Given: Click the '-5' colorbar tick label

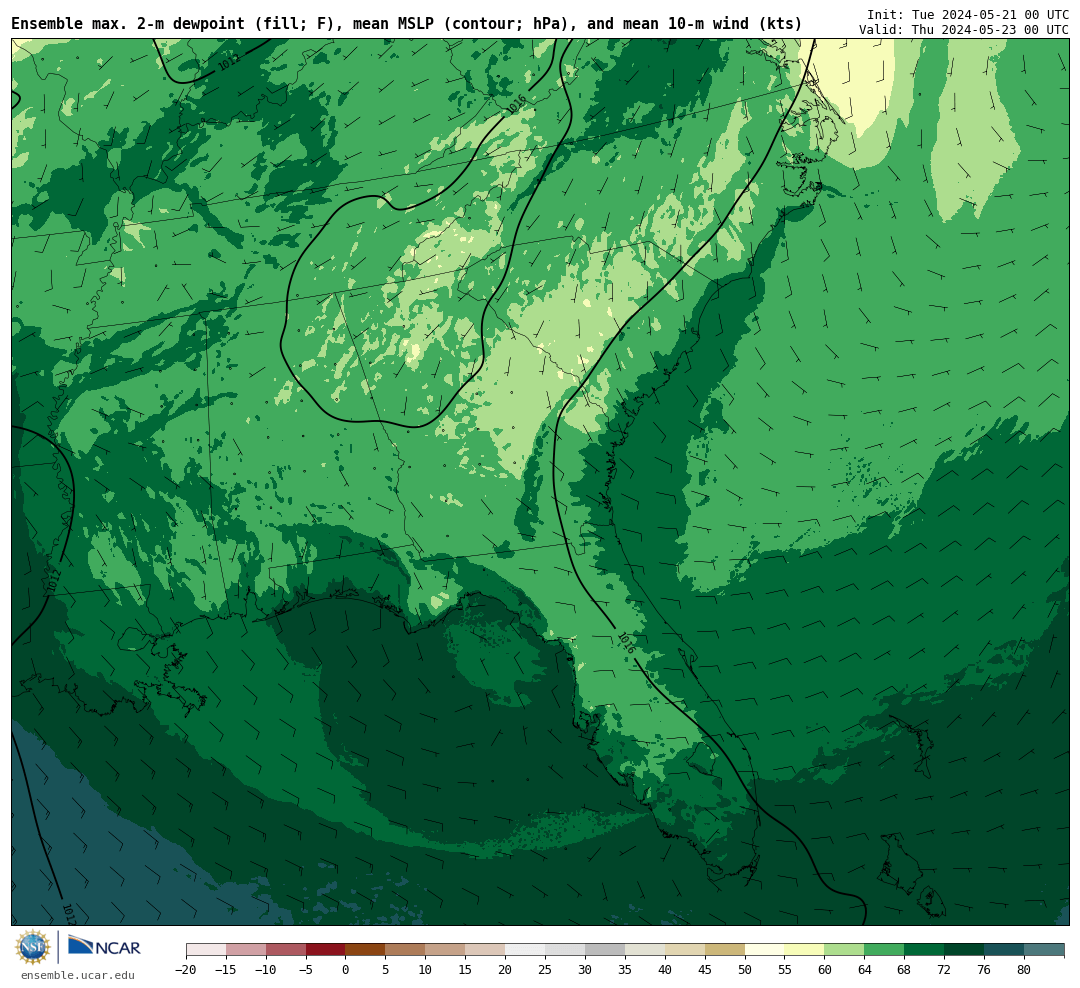Looking at the screenshot, I should [x=306, y=970].
